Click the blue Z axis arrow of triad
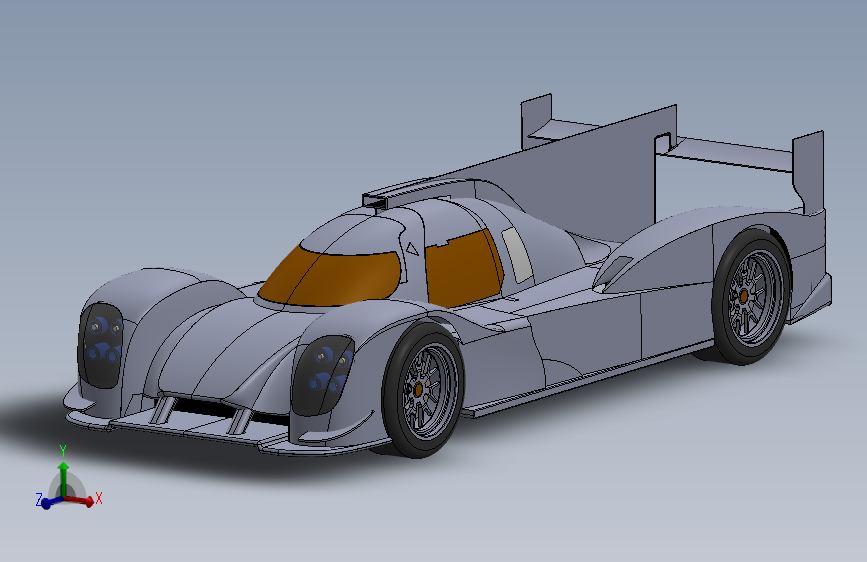 (x=51, y=503)
